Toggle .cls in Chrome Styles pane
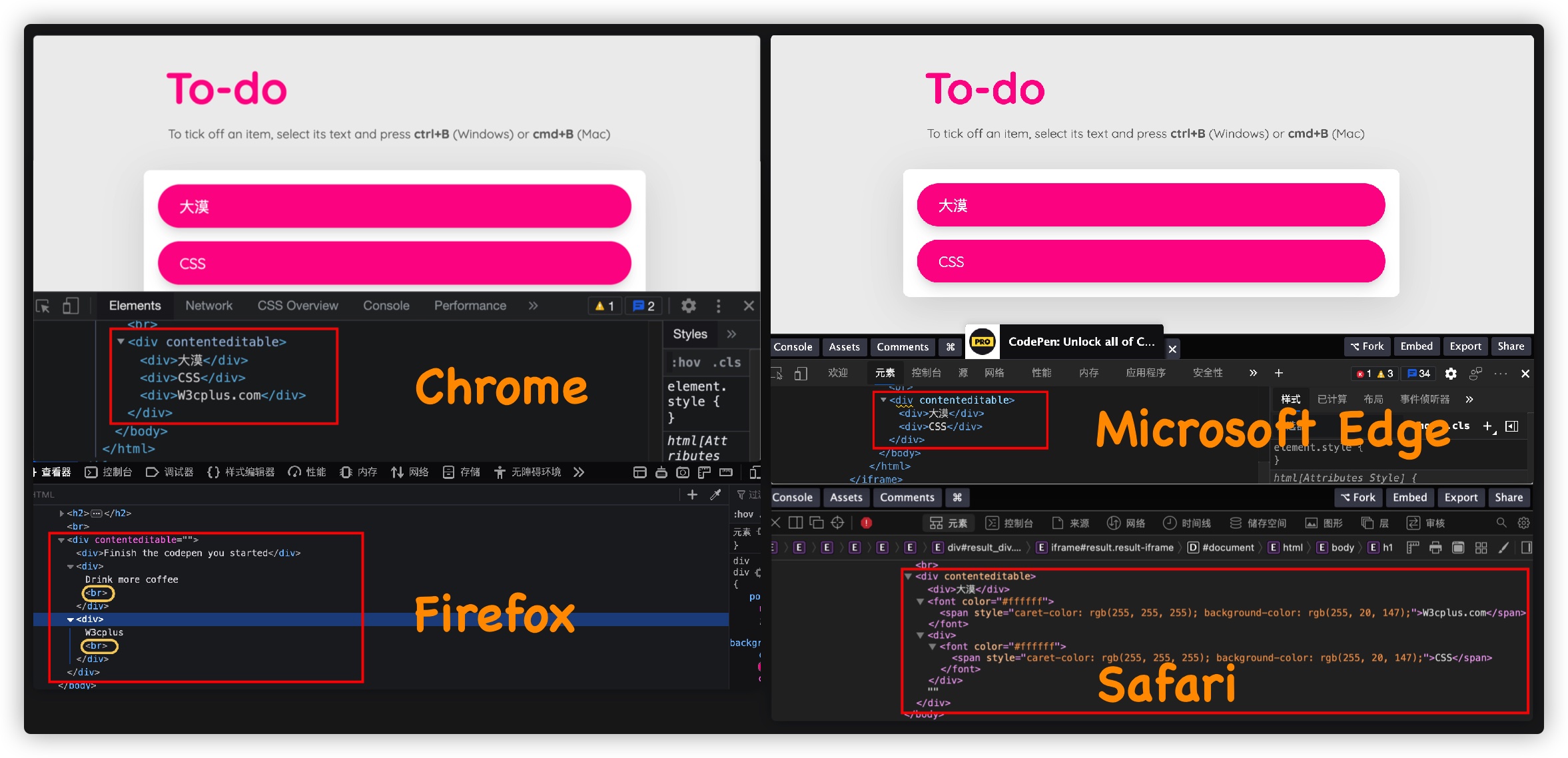 click(727, 362)
